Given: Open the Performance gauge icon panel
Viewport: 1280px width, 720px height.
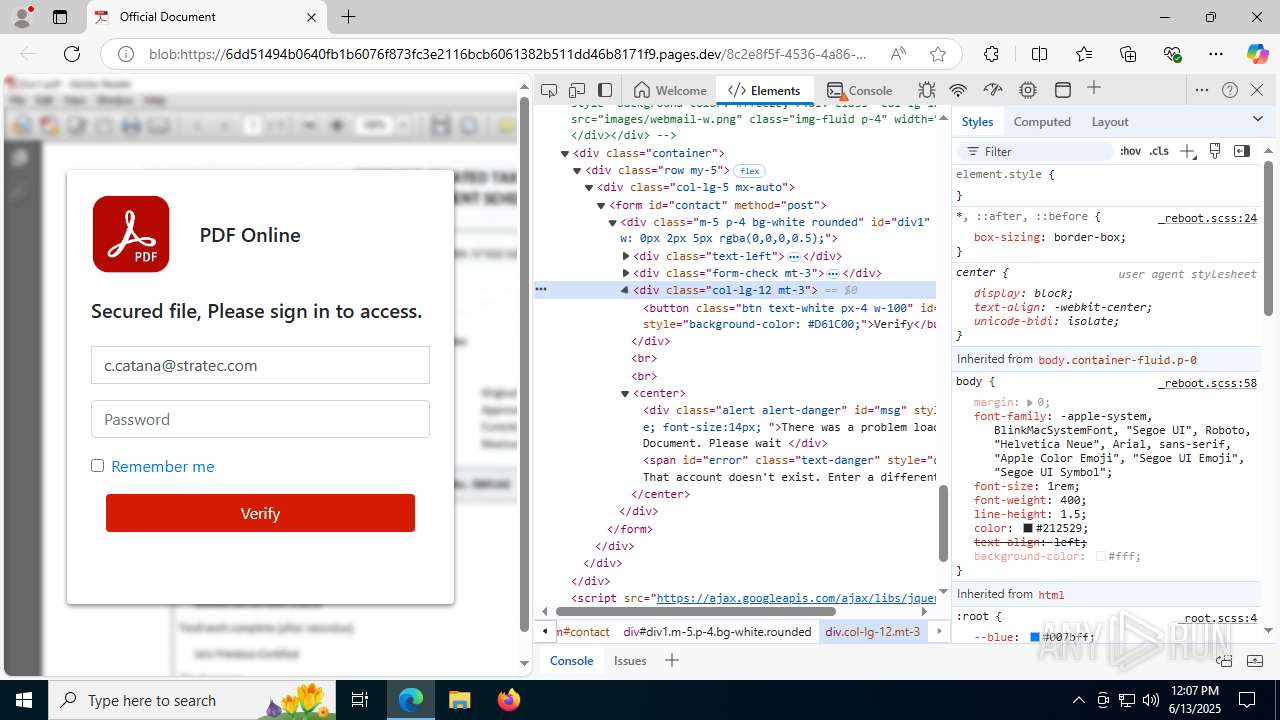Looking at the screenshot, I should (x=993, y=90).
